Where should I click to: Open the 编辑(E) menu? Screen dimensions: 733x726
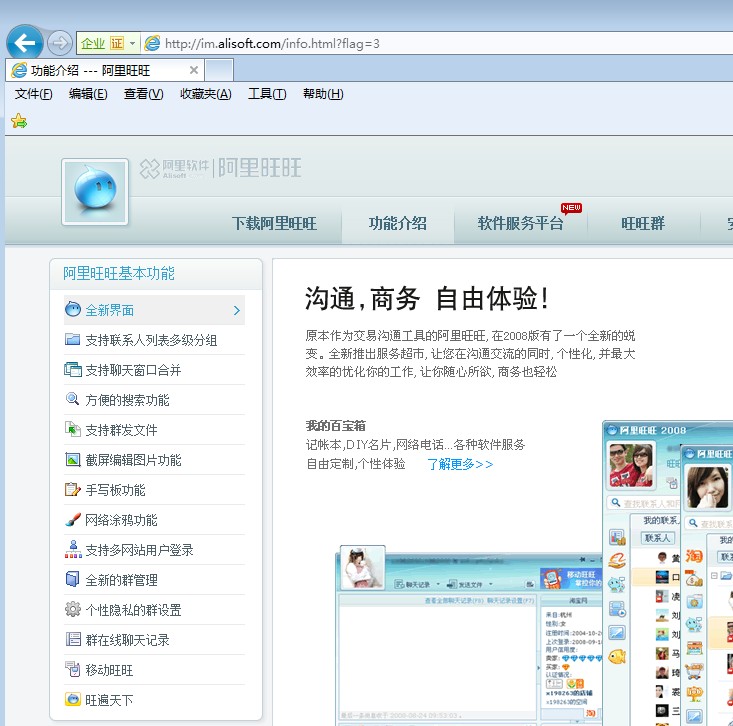point(88,94)
